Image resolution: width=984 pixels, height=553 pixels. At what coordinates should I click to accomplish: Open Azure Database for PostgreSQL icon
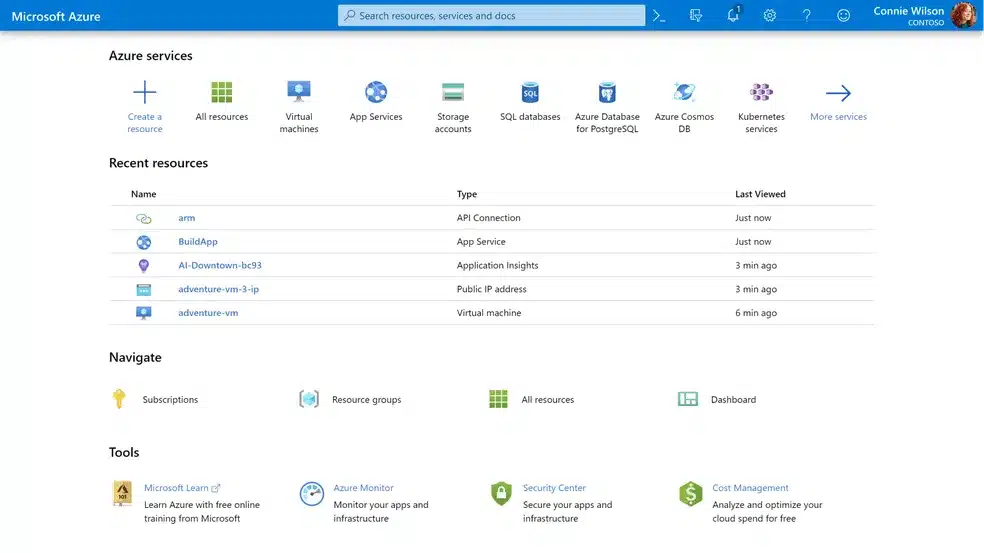point(607,92)
